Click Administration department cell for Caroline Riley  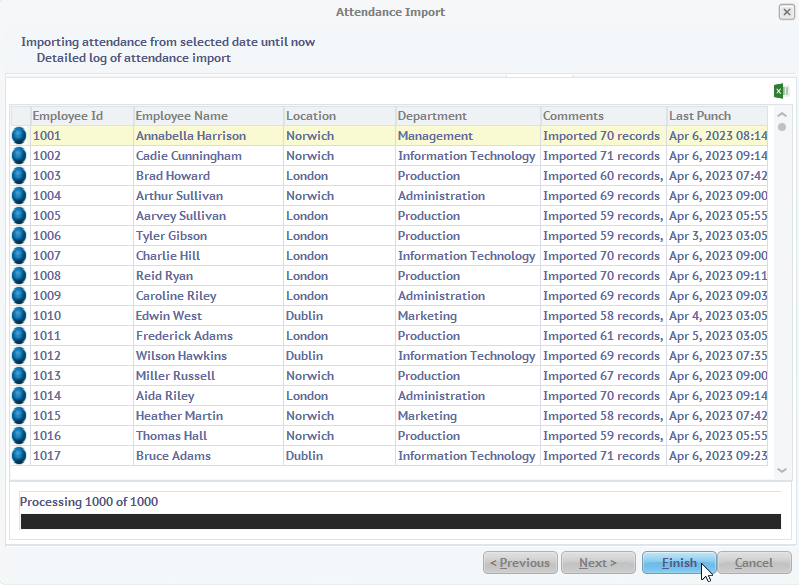(x=468, y=296)
